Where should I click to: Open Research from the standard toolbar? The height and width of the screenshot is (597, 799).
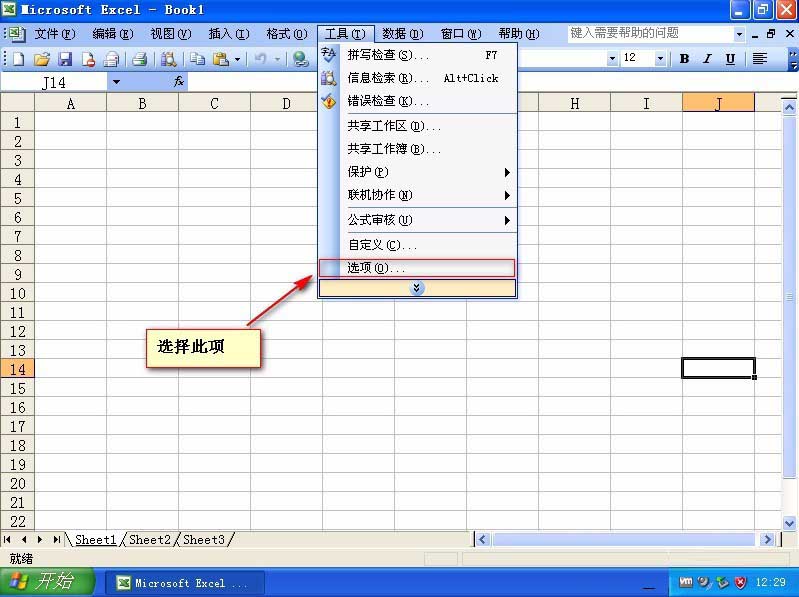(x=168, y=59)
